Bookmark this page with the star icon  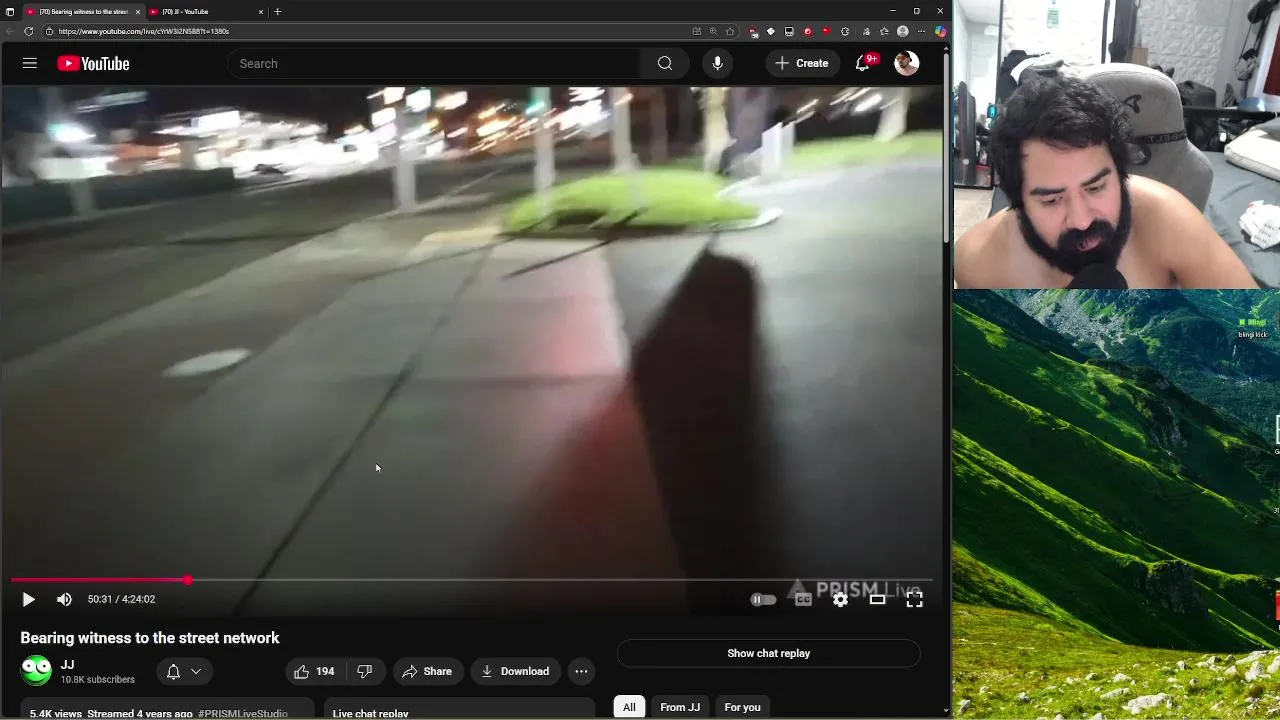point(730,31)
